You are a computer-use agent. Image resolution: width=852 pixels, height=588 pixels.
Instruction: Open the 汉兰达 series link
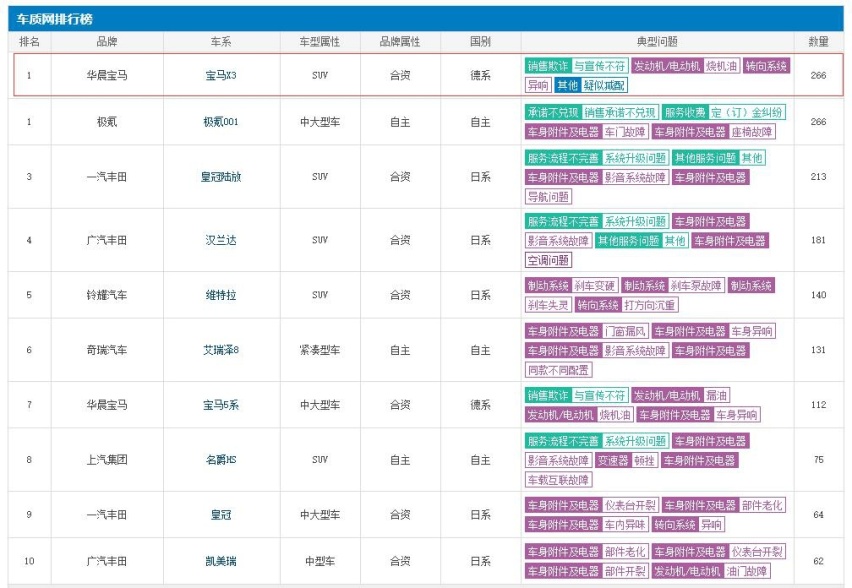pyautogui.click(x=221, y=240)
